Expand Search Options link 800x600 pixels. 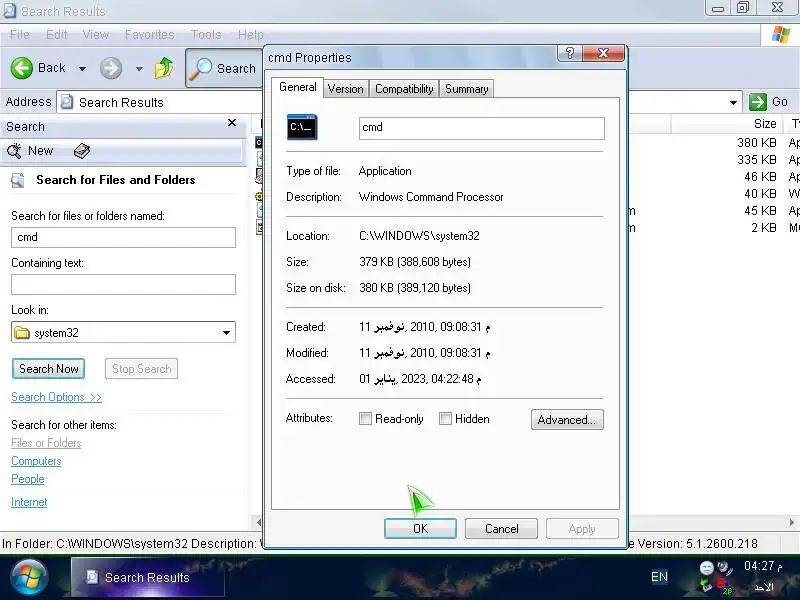pos(56,397)
